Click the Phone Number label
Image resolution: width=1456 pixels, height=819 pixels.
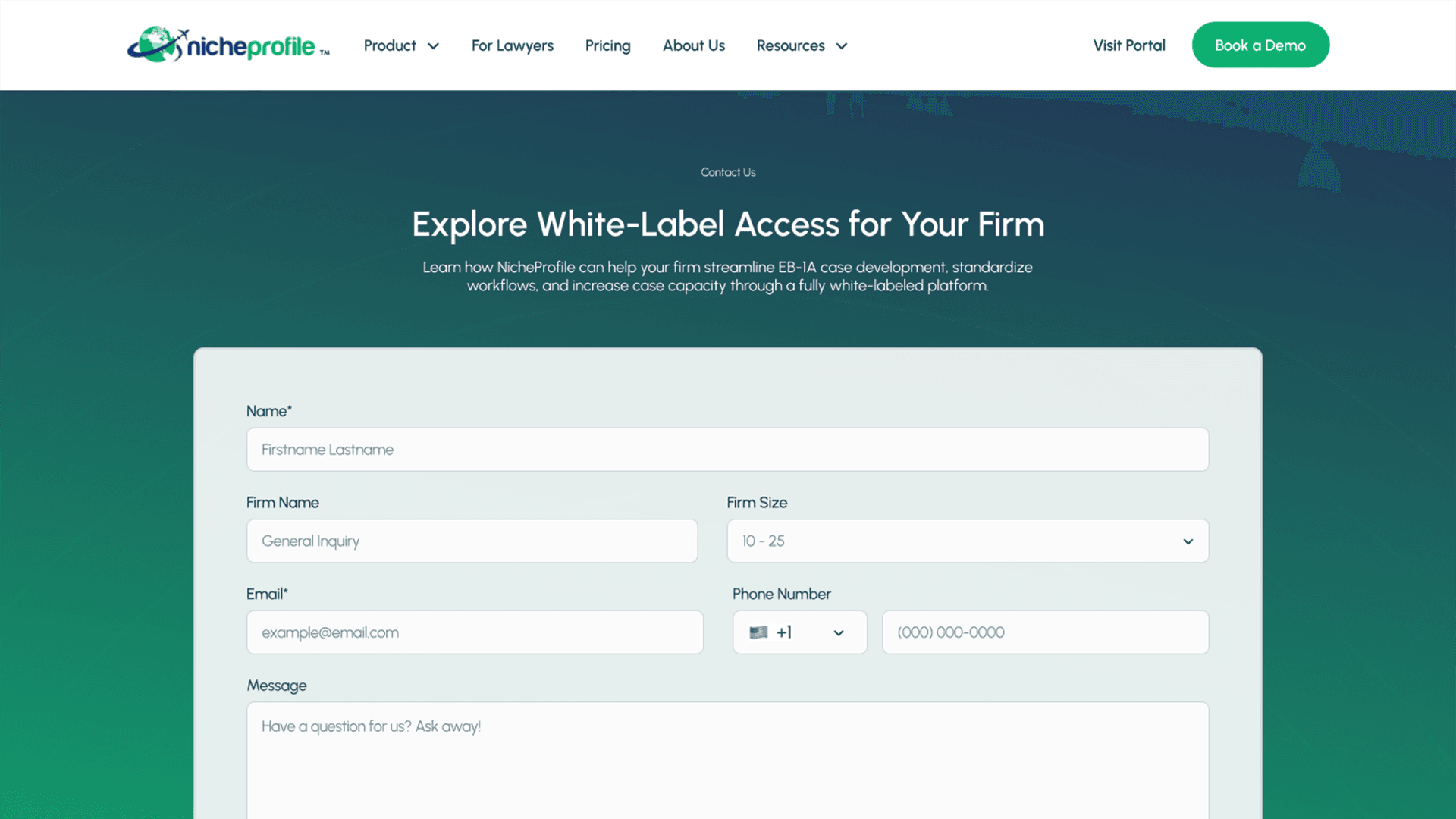[x=781, y=594]
